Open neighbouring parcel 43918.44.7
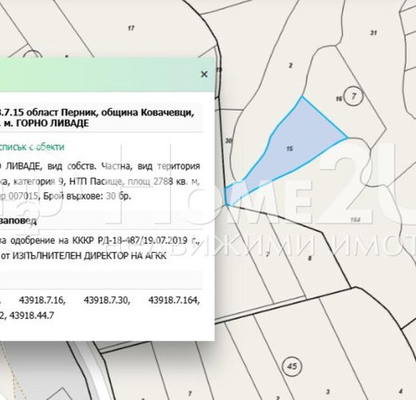The height and width of the screenshot is (400, 416). pos(32,315)
